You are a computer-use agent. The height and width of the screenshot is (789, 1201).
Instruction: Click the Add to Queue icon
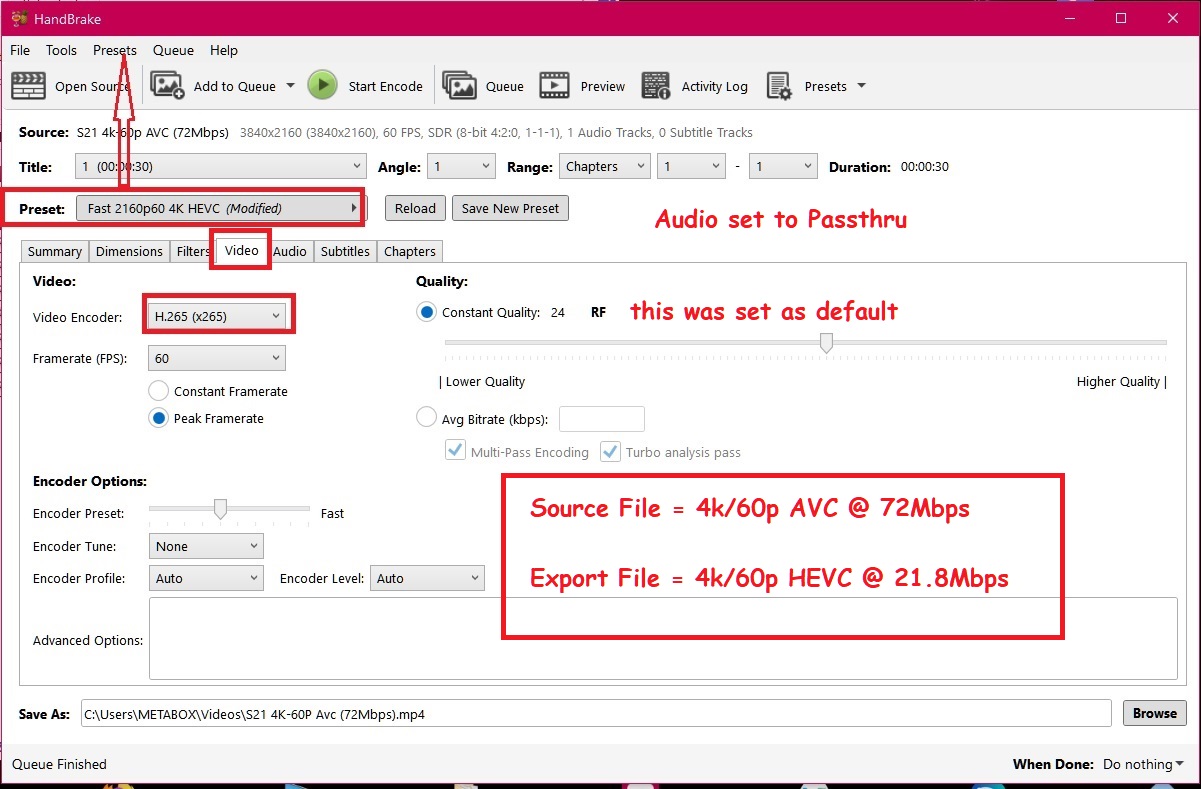pyautogui.click(x=167, y=86)
